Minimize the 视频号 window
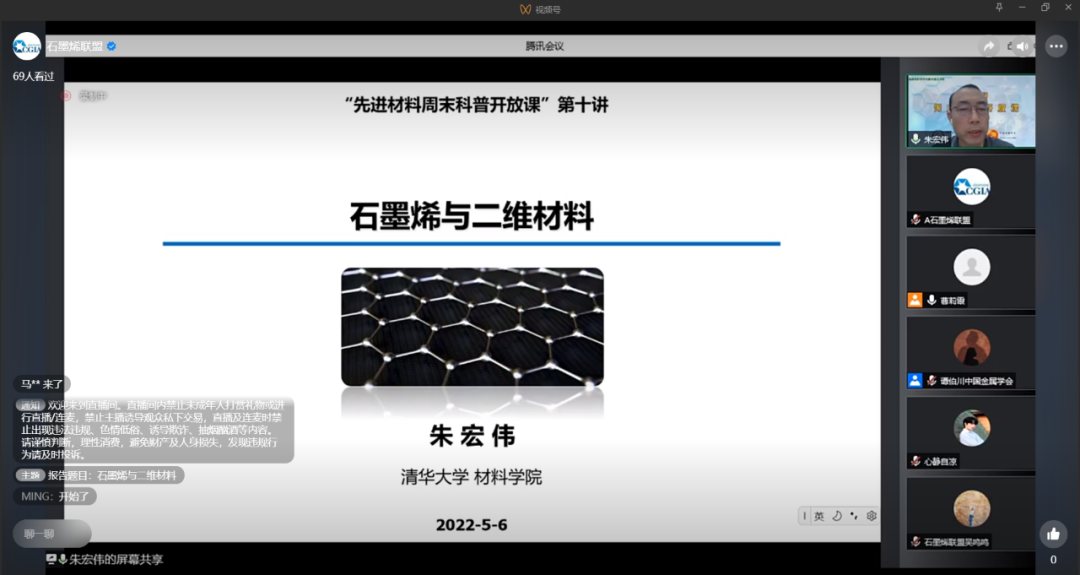 [1022, 7]
